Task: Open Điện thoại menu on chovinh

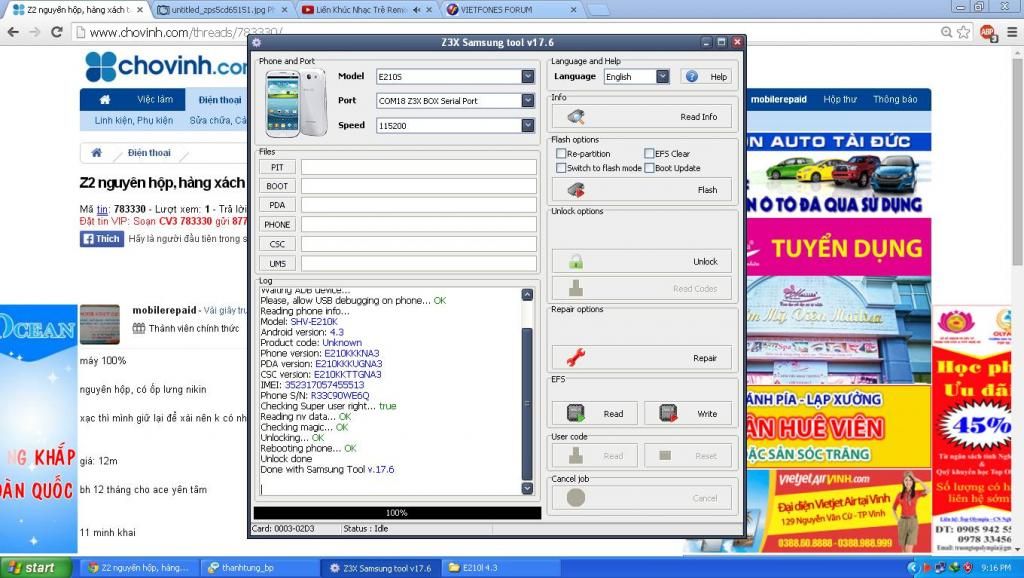Action: pos(220,100)
